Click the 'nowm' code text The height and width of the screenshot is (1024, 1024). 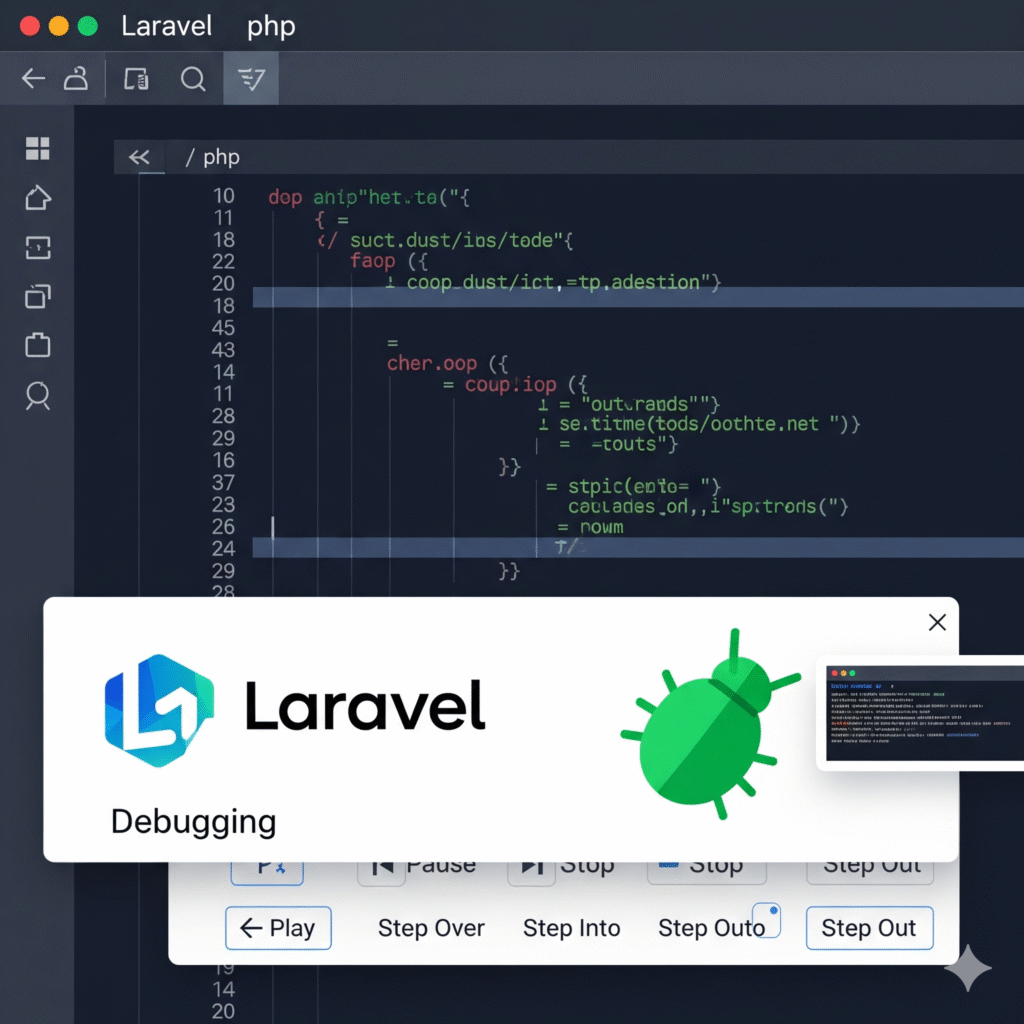pyautogui.click(x=601, y=528)
